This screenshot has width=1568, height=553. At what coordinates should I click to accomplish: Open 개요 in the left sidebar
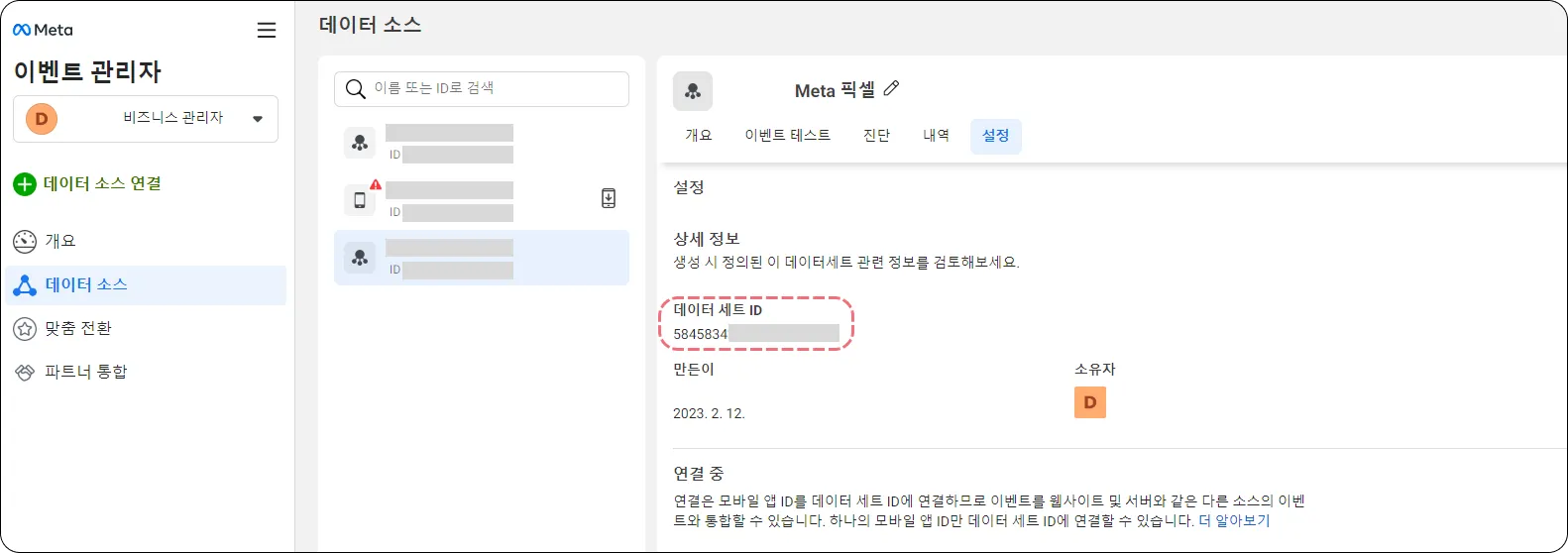pyautogui.click(x=146, y=241)
